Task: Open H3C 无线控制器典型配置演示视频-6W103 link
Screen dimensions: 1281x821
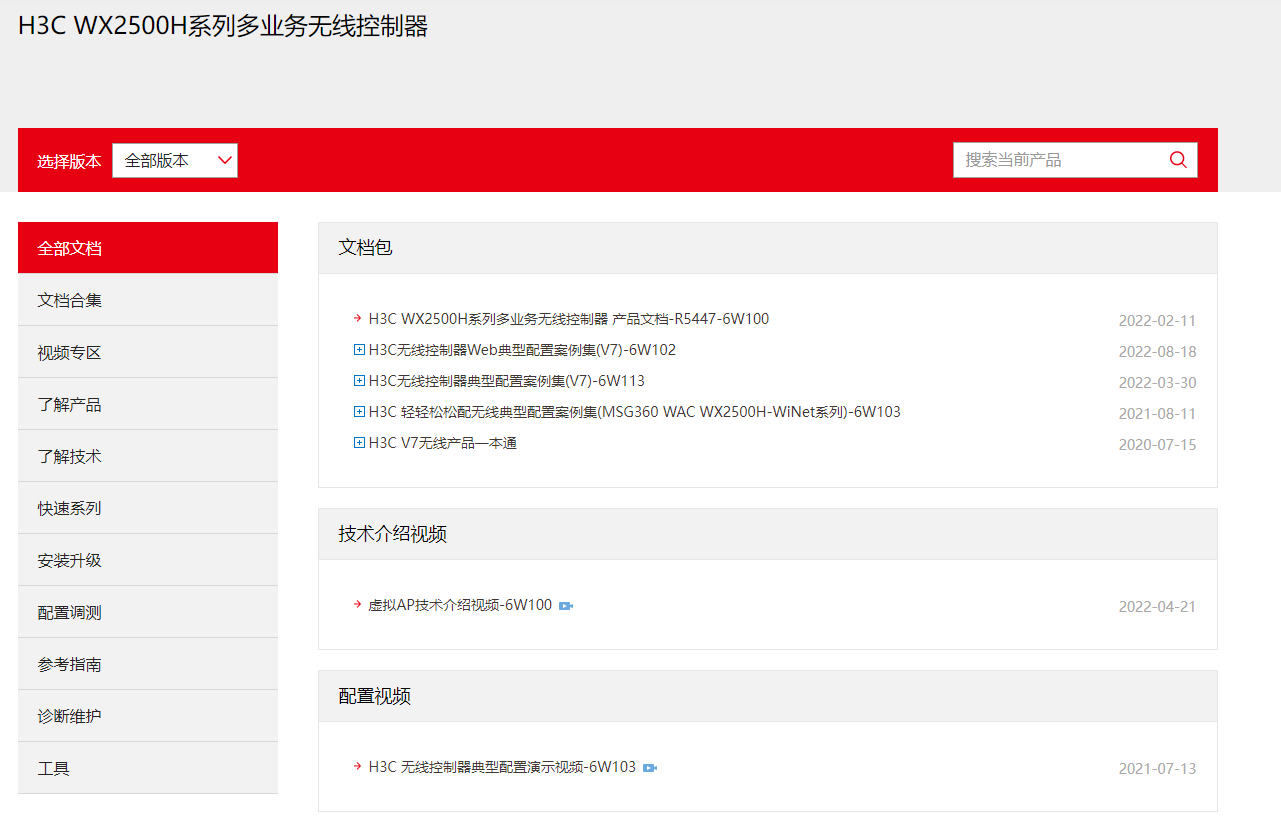Action: 502,767
